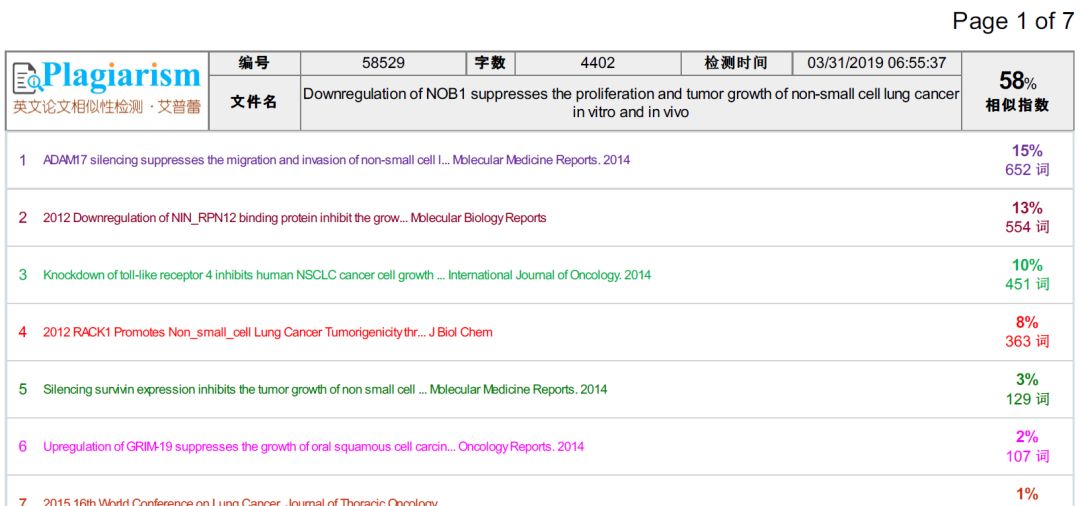This screenshot has height=506, width=1080.
Task: Select the 107 词 word count
Action: [x=1027, y=455]
